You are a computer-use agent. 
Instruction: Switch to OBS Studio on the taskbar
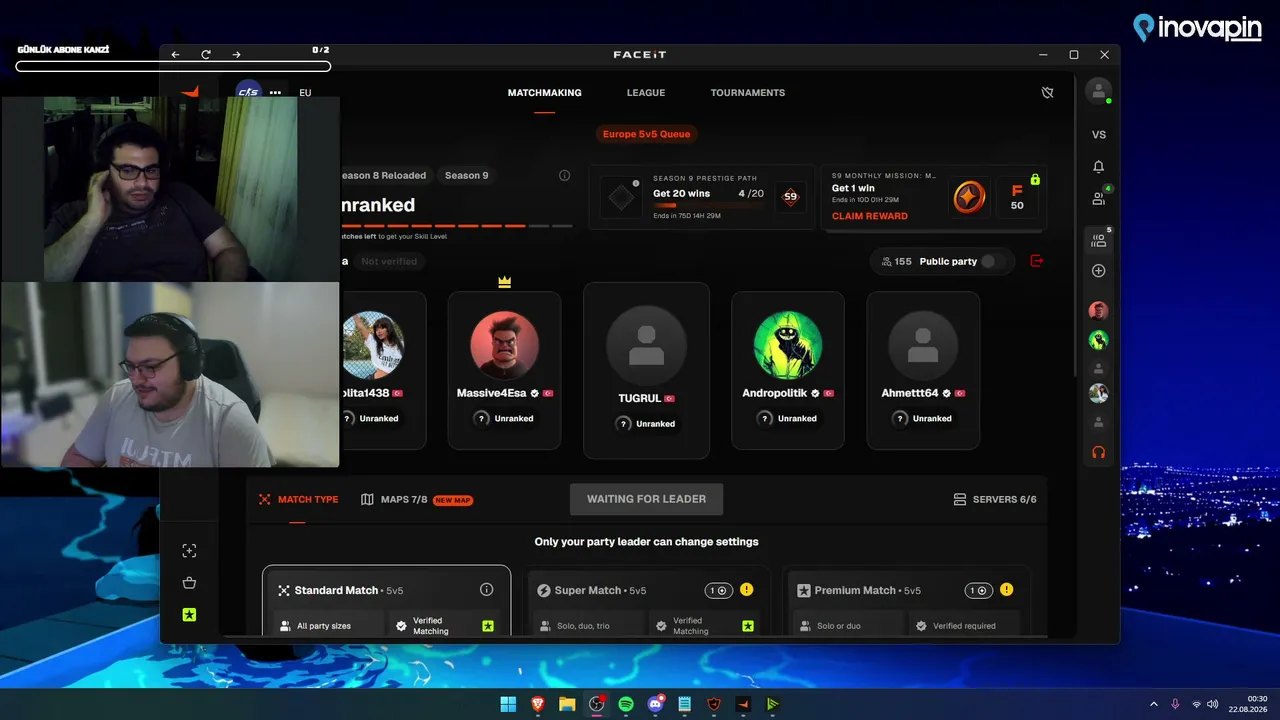pyautogui.click(x=597, y=704)
